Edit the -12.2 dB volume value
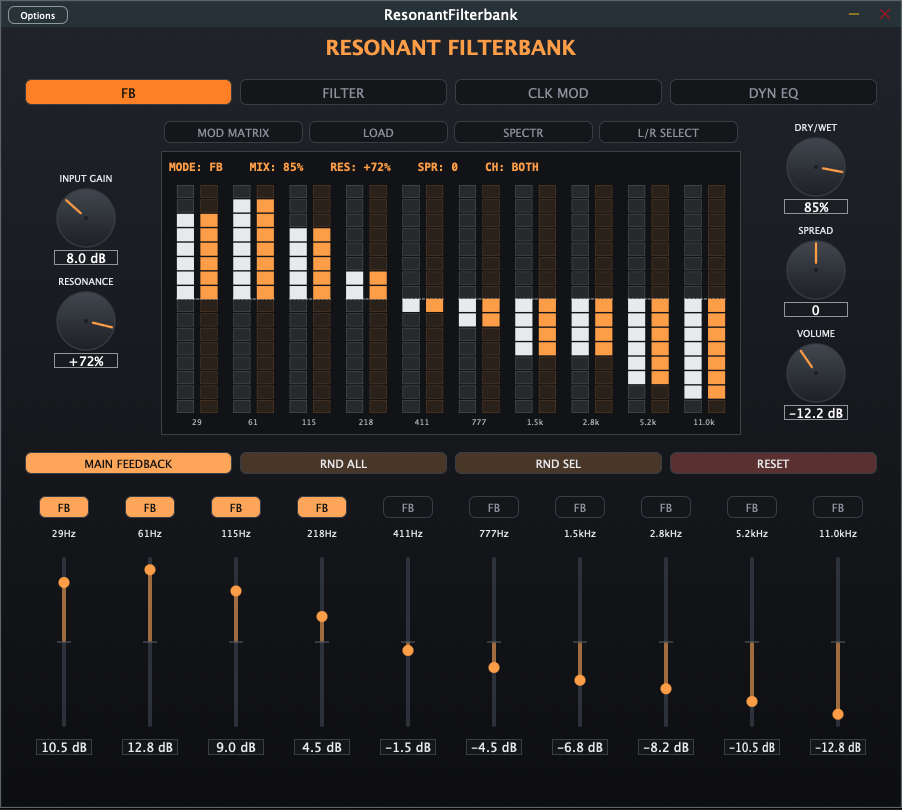The height and width of the screenshot is (810, 902). [816, 412]
